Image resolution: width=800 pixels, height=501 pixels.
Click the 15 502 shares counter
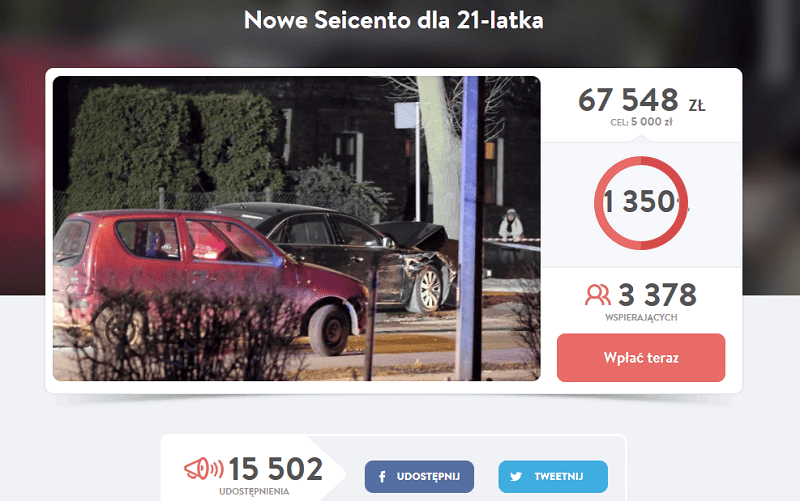pyautogui.click(x=276, y=469)
